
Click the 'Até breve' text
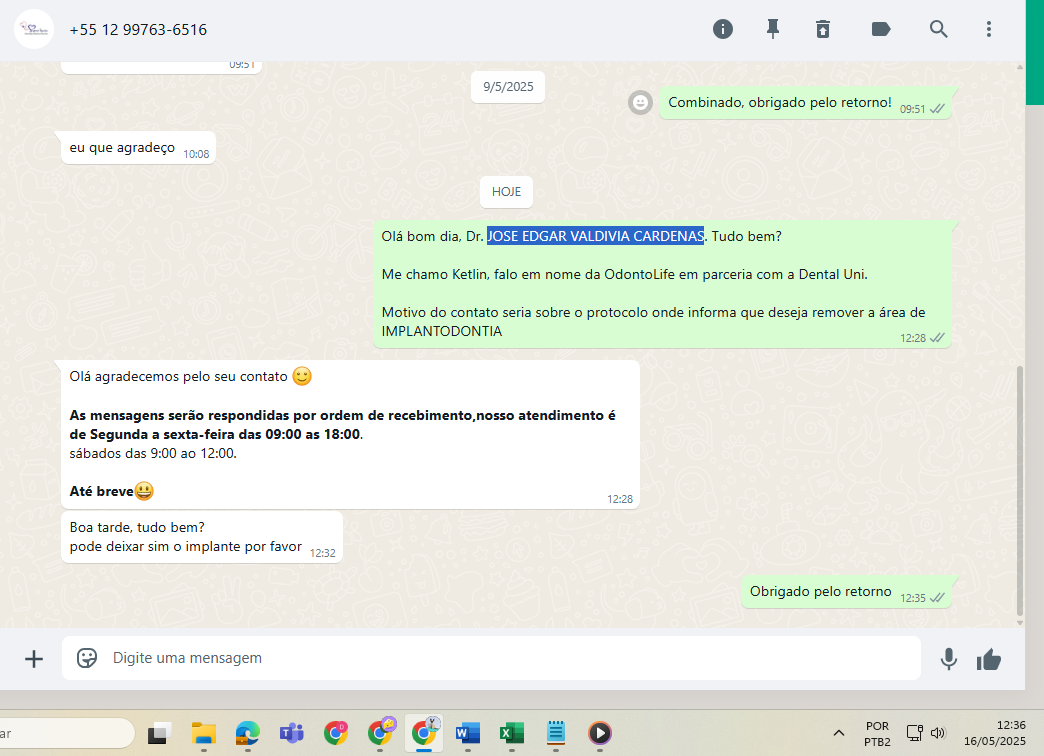tap(101, 492)
